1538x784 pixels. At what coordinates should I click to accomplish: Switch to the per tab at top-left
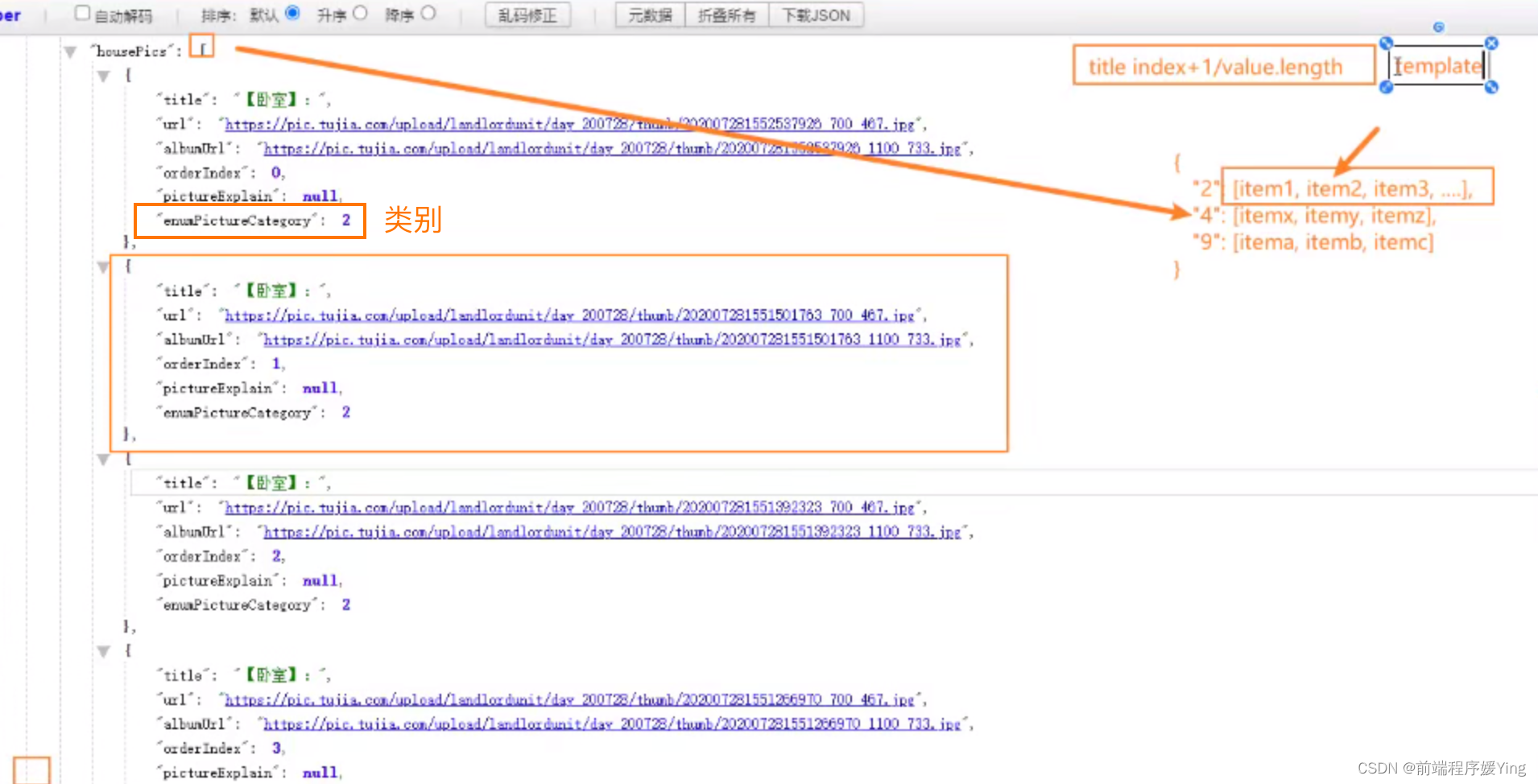[10, 13]
